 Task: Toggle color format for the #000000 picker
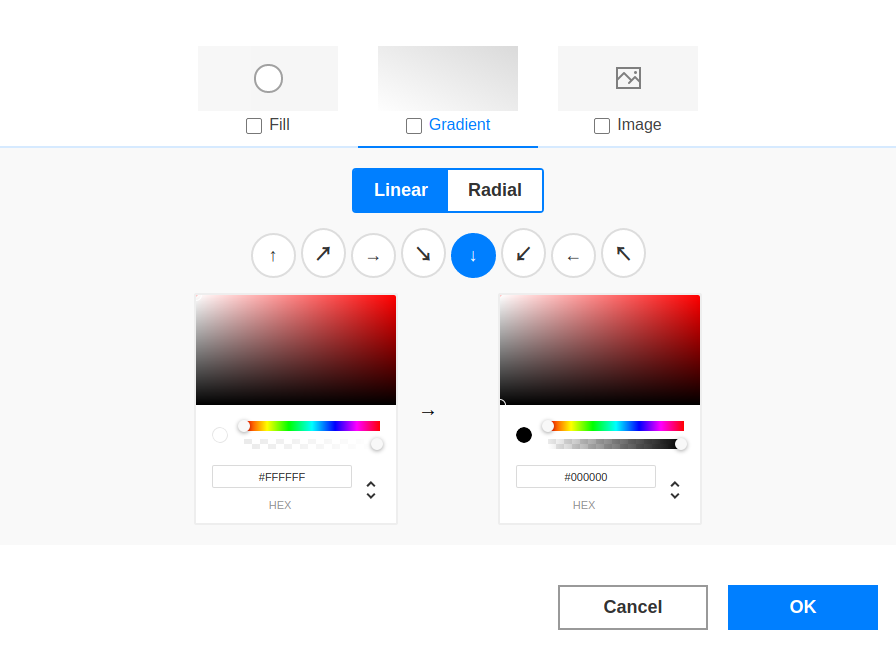675,490
